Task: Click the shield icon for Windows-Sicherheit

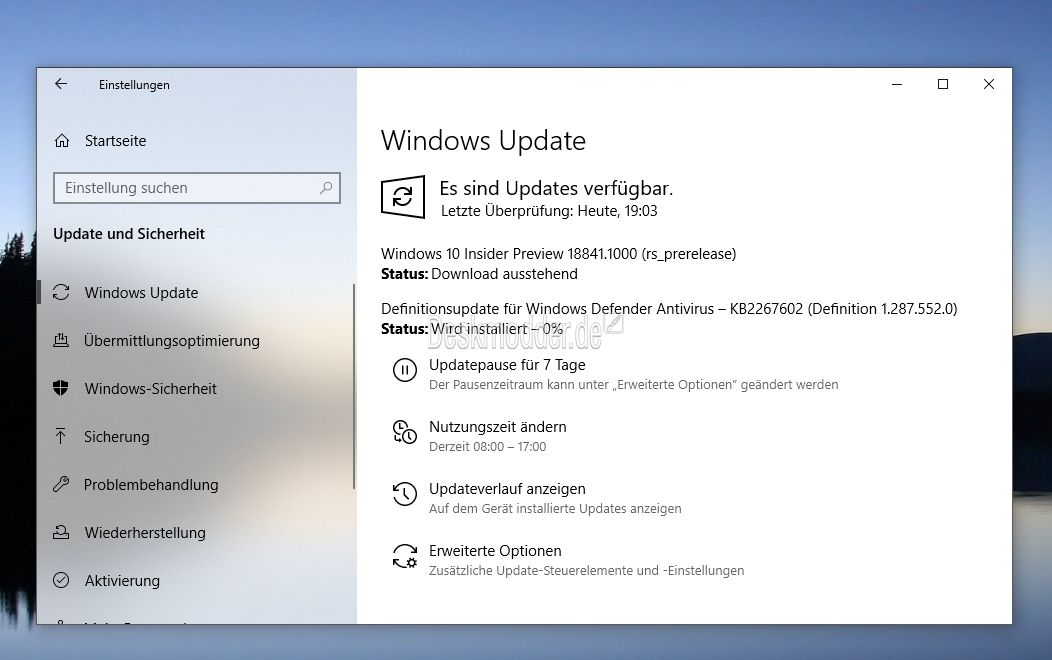Action: point(61,388)
